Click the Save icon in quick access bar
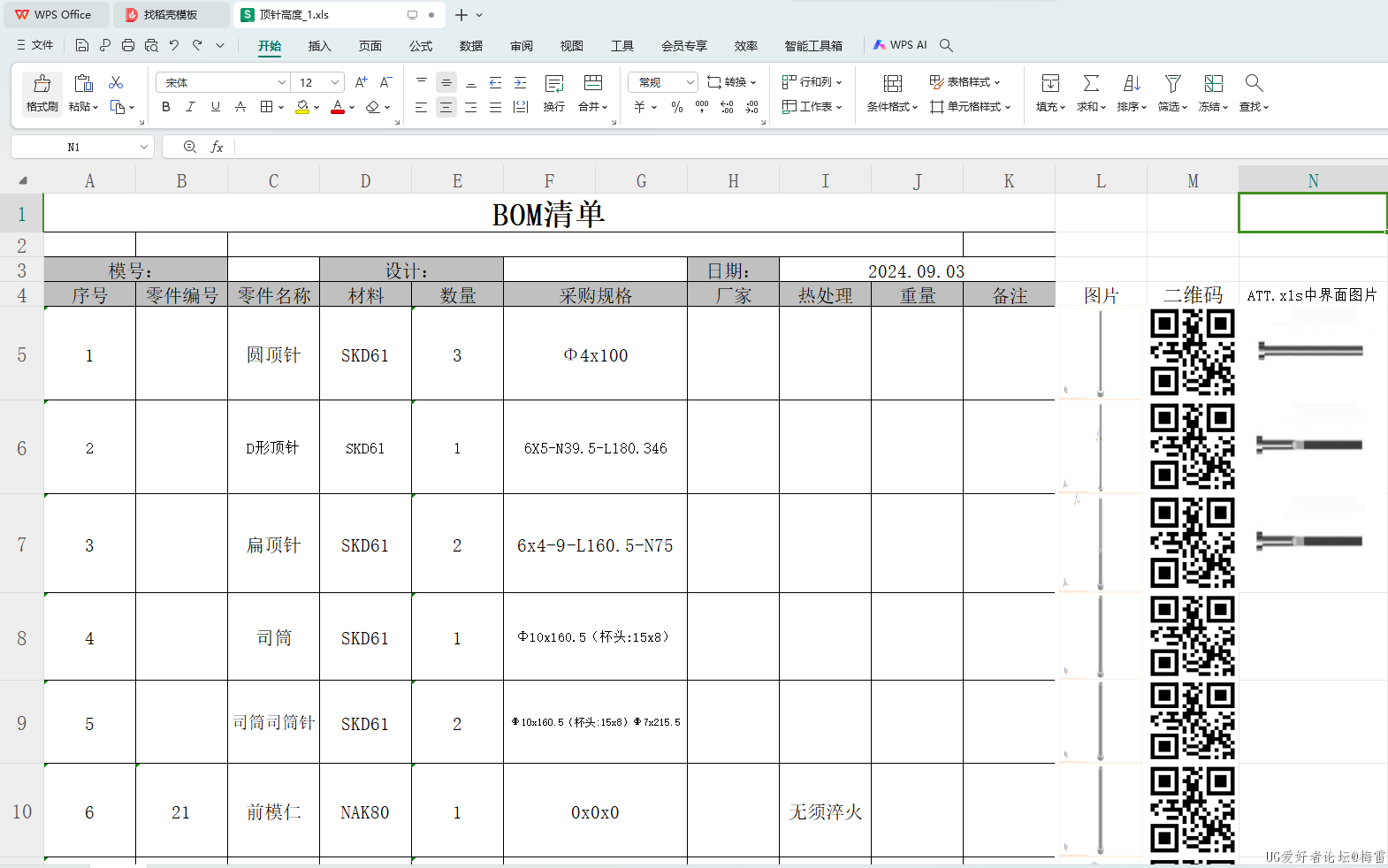The image size is (1388, 868). [82, 45]
